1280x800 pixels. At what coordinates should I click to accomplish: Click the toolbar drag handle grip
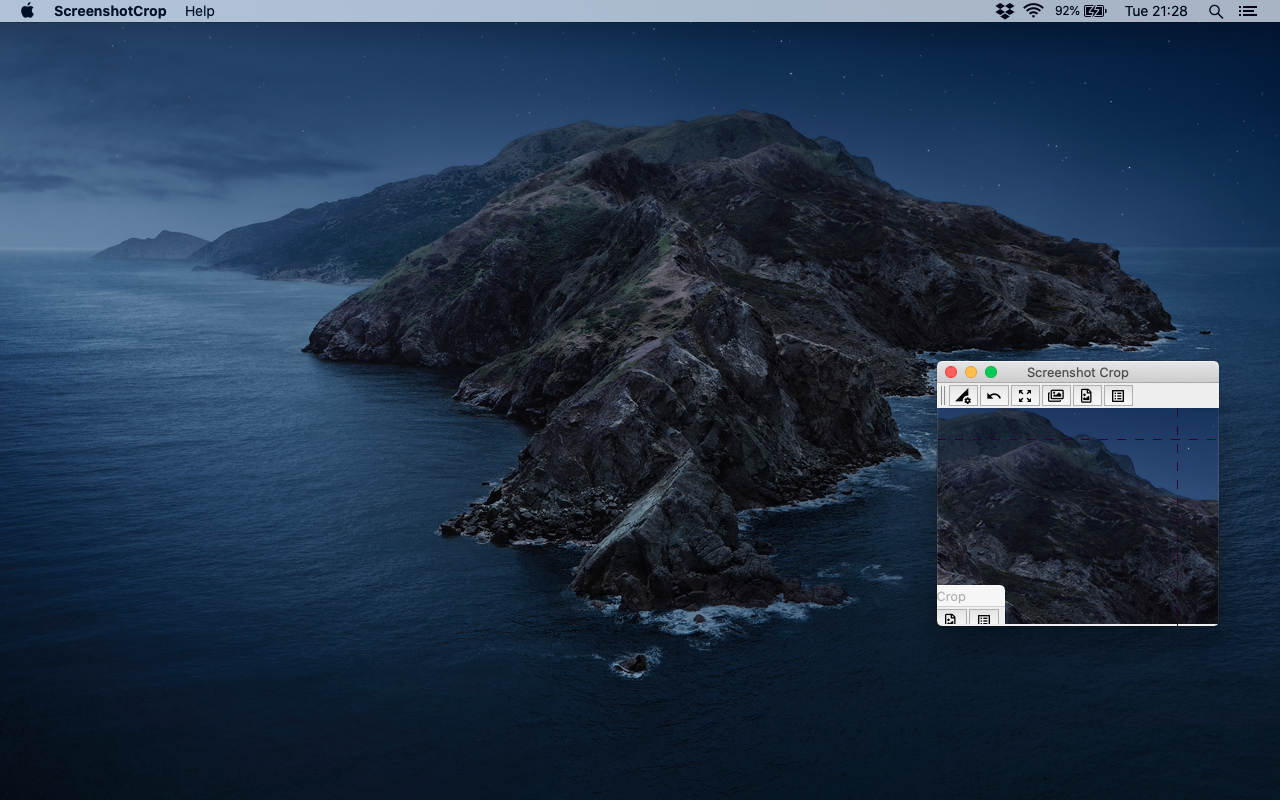coord(942,396)
